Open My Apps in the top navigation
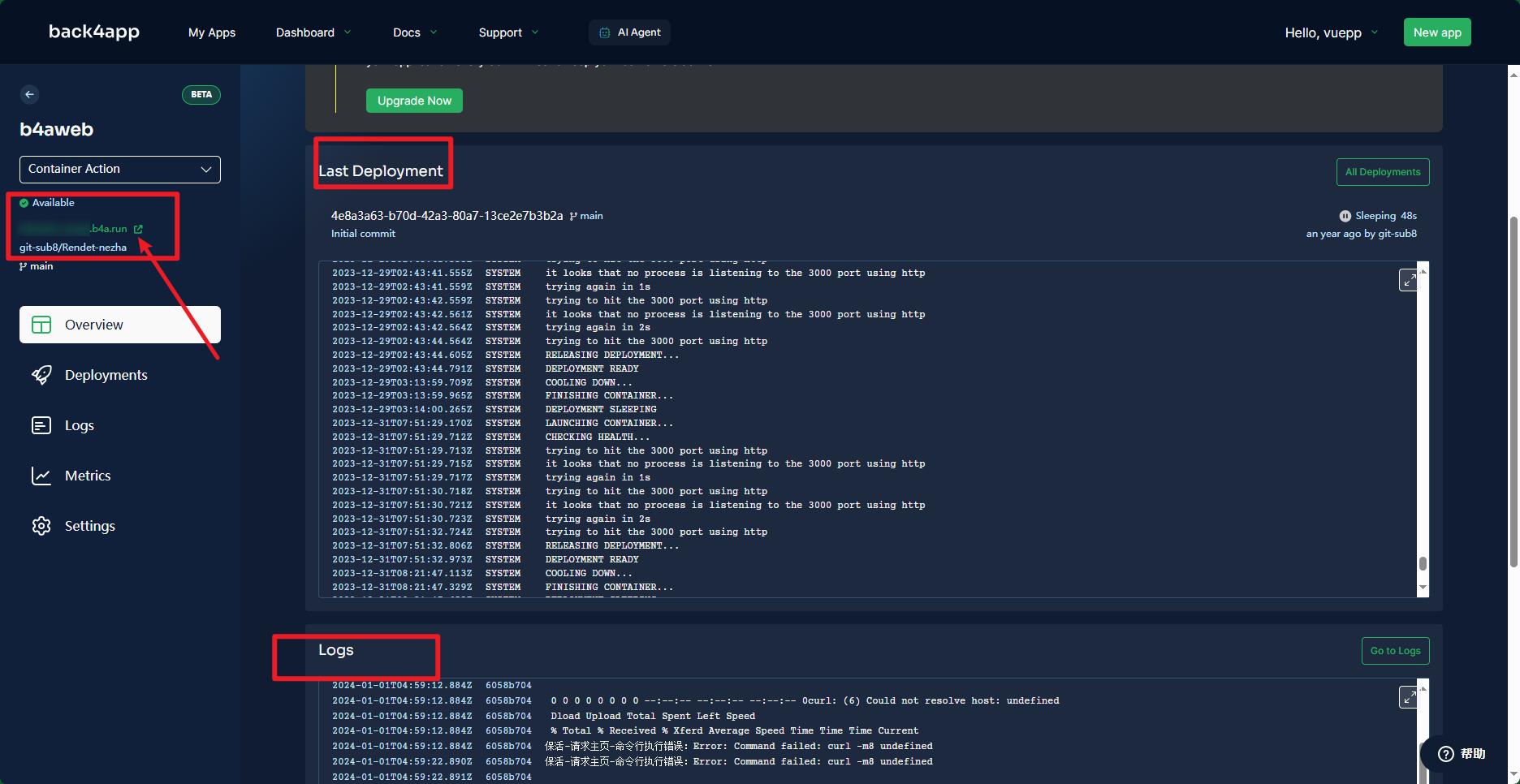 [212, 32]
